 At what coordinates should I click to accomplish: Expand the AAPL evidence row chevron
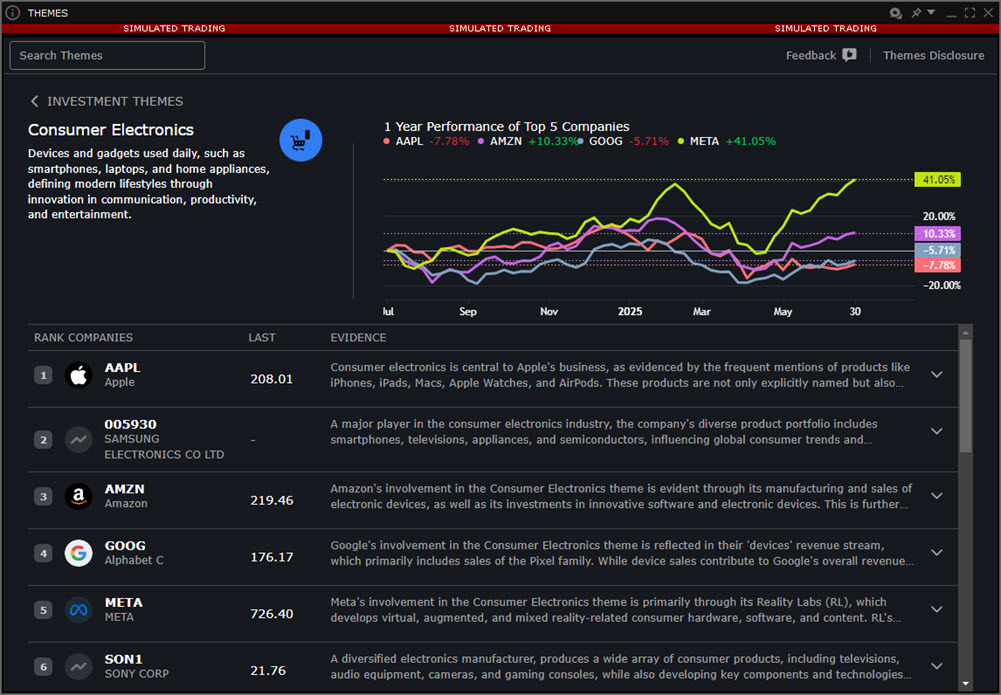click(x=937, y=375)
